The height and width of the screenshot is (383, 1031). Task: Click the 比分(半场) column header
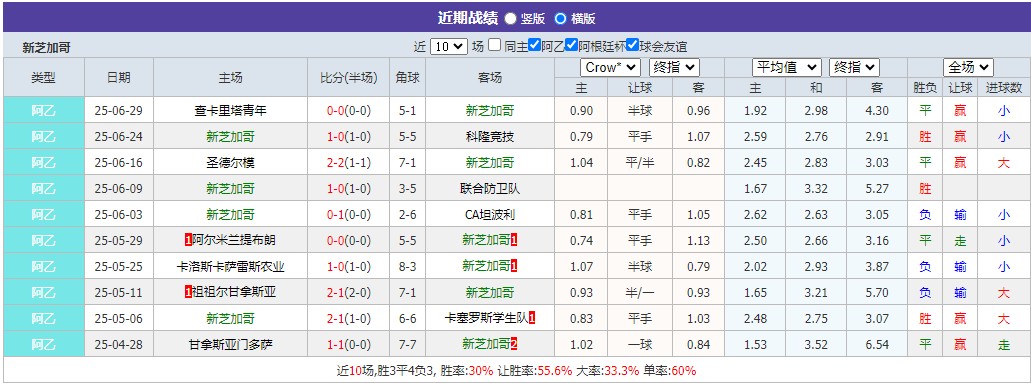click(348, 77)
